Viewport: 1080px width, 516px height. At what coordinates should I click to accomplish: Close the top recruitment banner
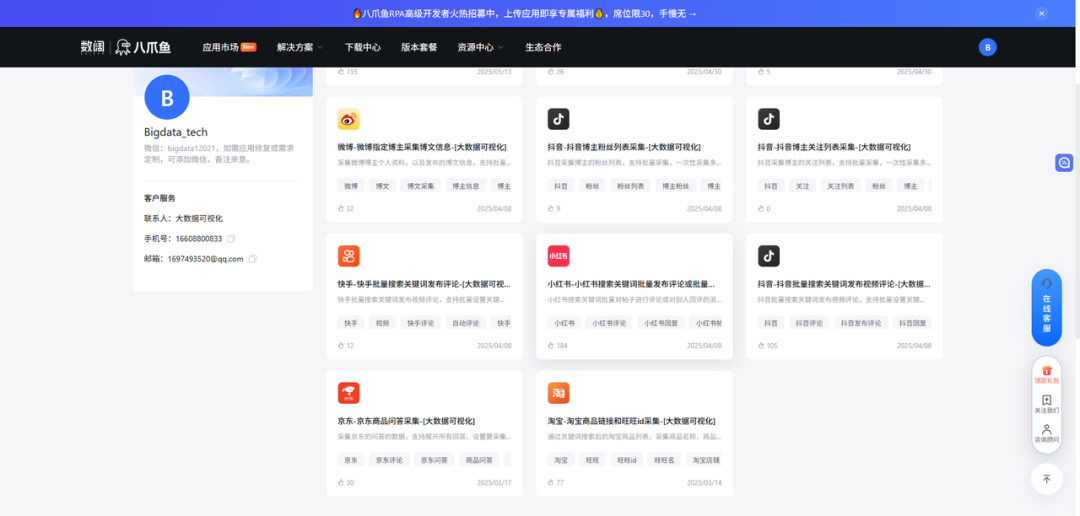(1041, 13)
